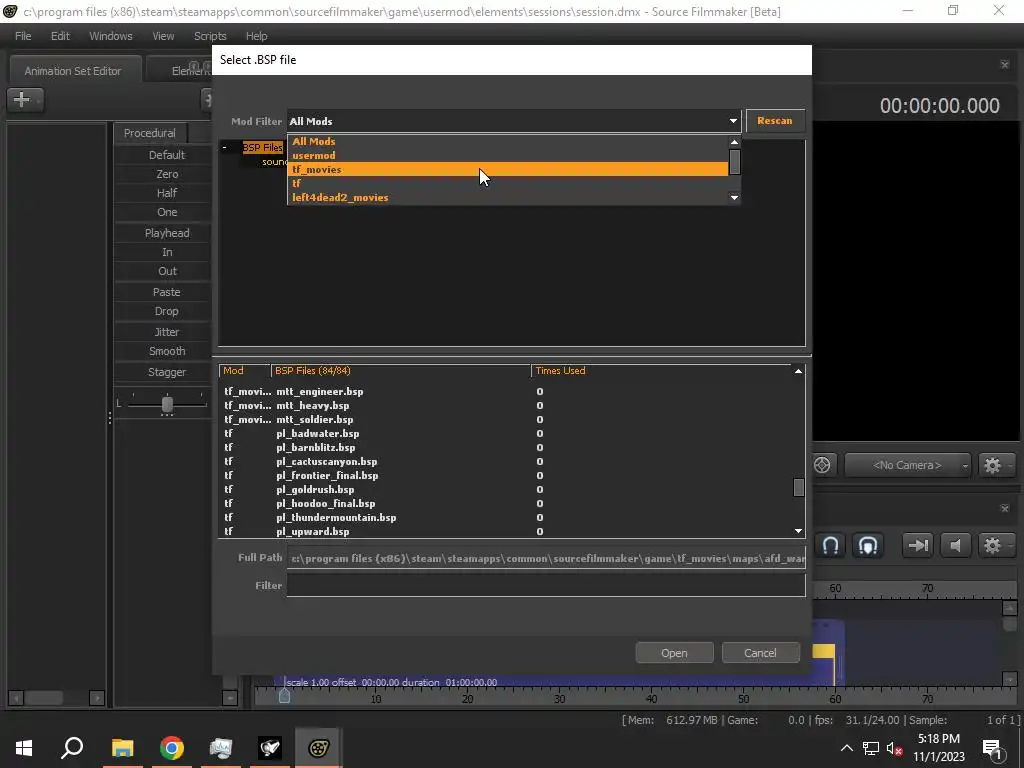The image size is (1024, 768).
Task: Apply the Playhead preset
Action: [167, 232]
